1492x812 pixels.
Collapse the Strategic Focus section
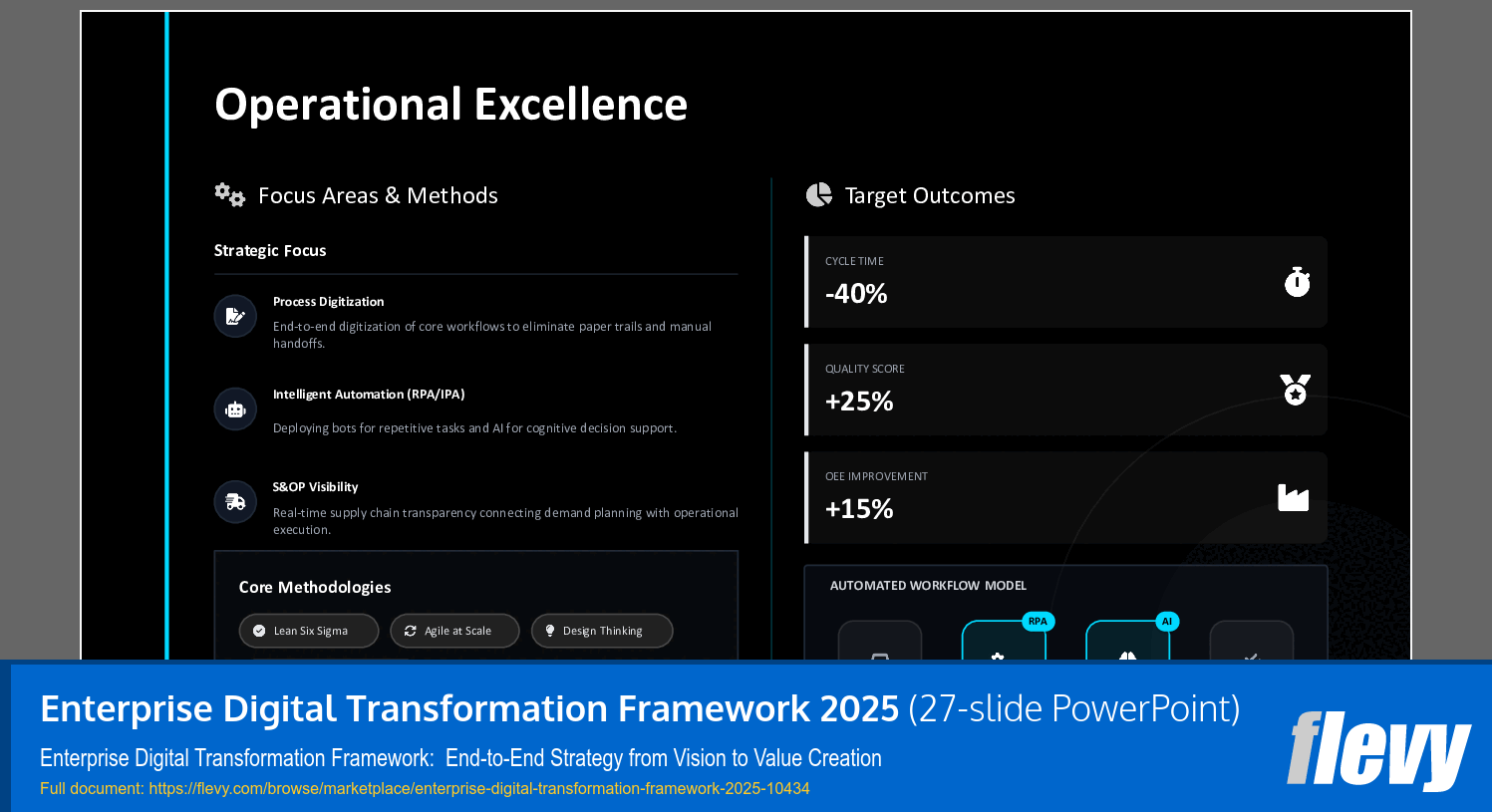pos(270,250)
